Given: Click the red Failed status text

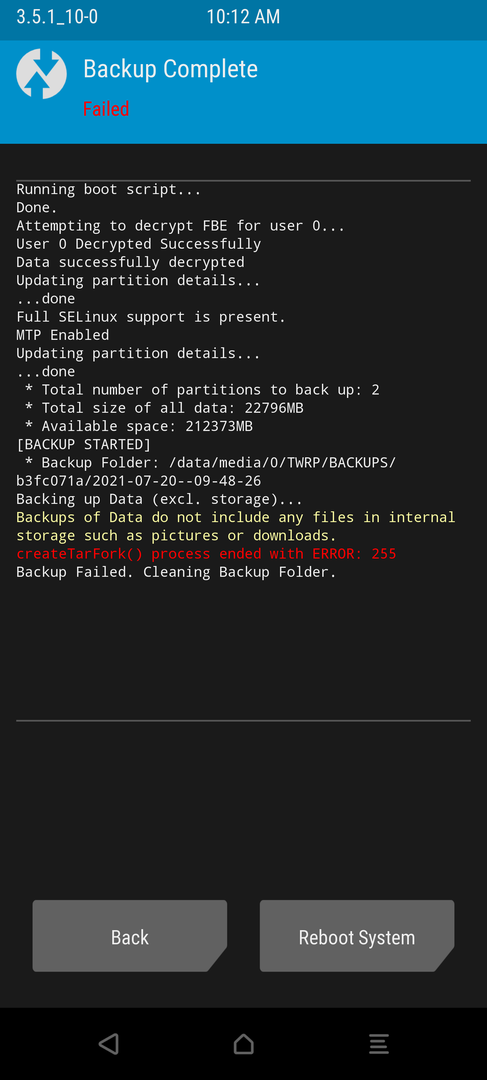Looking at the screenshot, I should coord(106,109).
